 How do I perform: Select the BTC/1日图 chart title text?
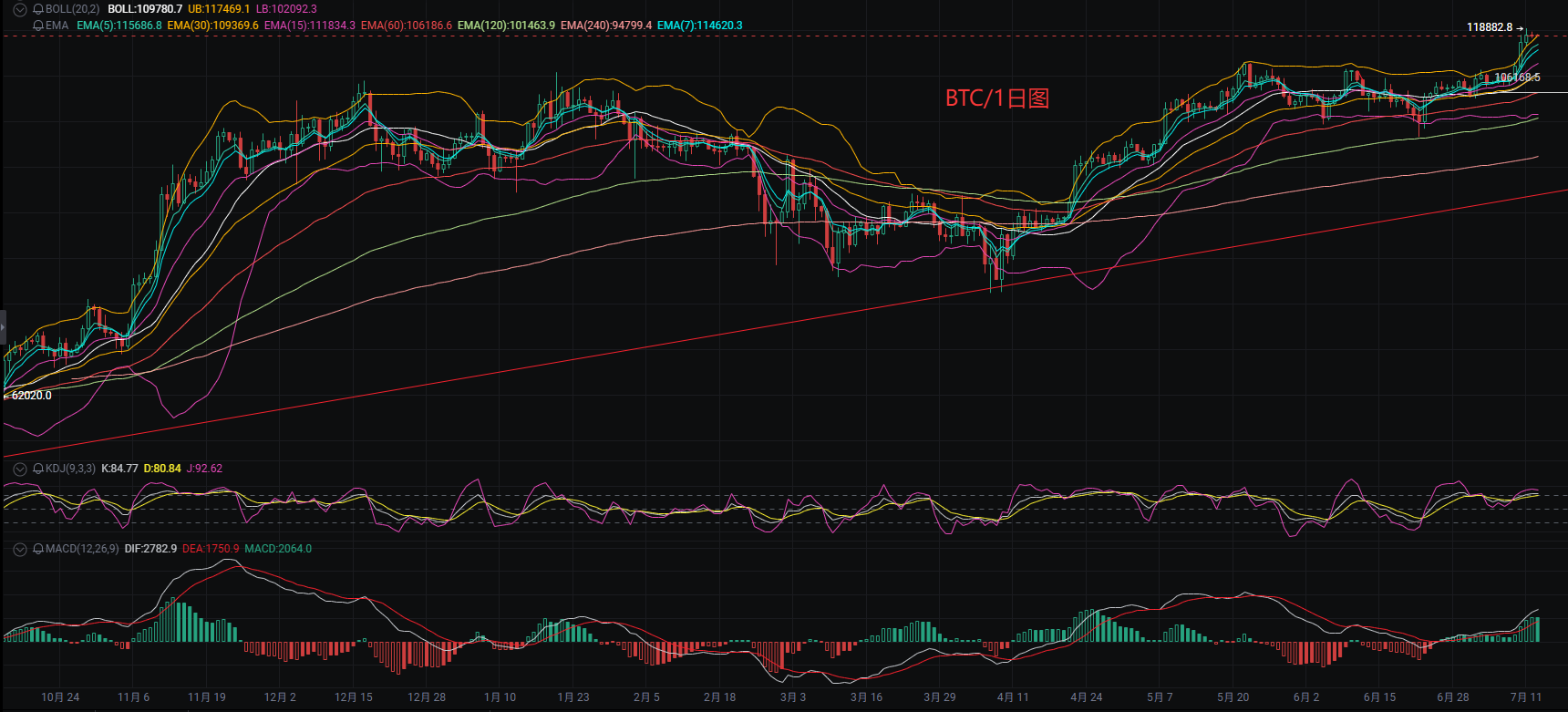[997, 98]
